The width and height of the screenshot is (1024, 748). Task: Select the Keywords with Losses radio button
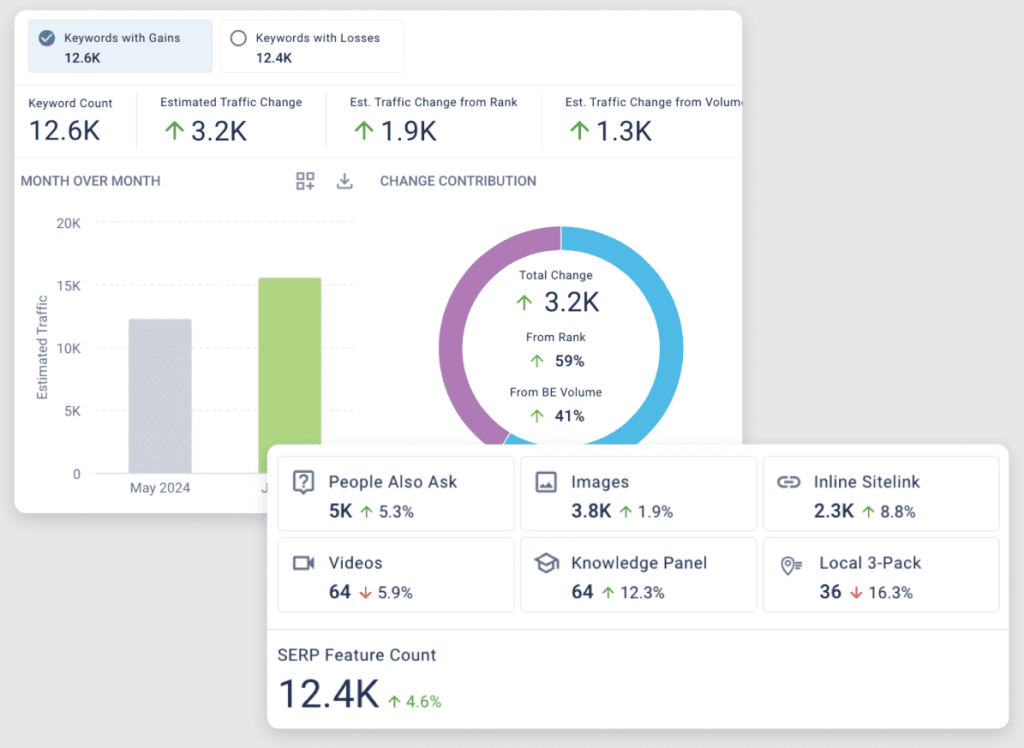(238, 38)
